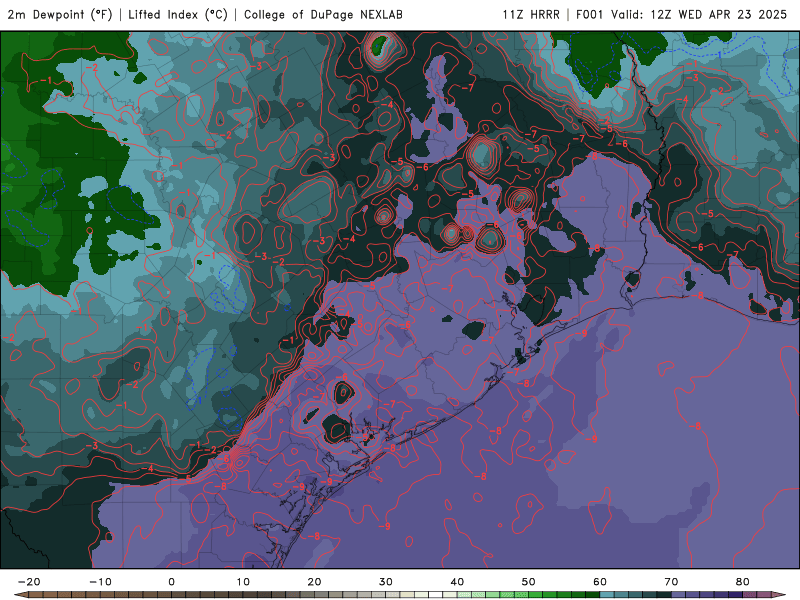The width and height of the screenshot is (800, 600).
Task: Click the 40 tick label on colorbar
Action: tap(457, 582)
